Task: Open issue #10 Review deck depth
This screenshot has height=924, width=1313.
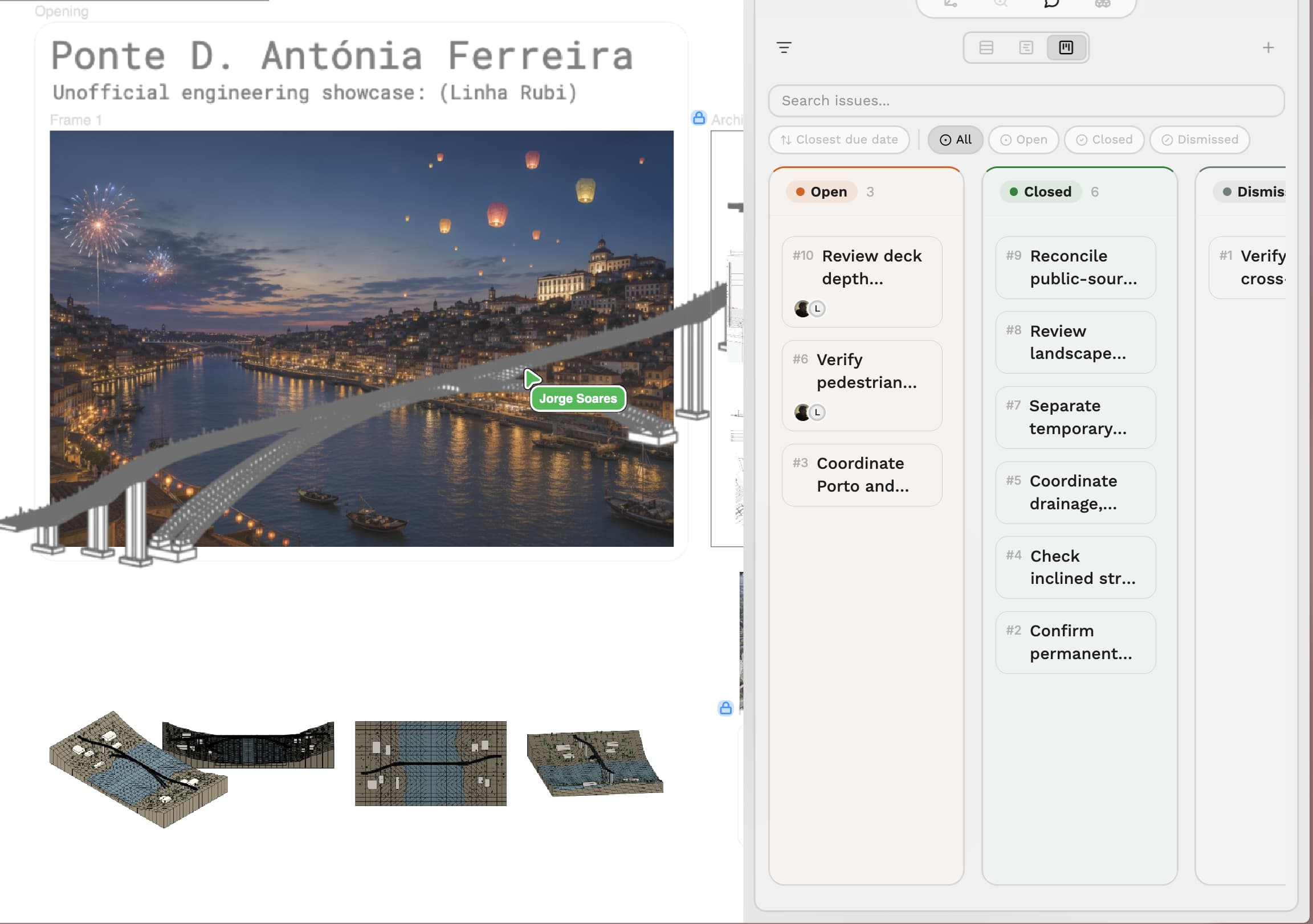Action: [x=862, y=282]
